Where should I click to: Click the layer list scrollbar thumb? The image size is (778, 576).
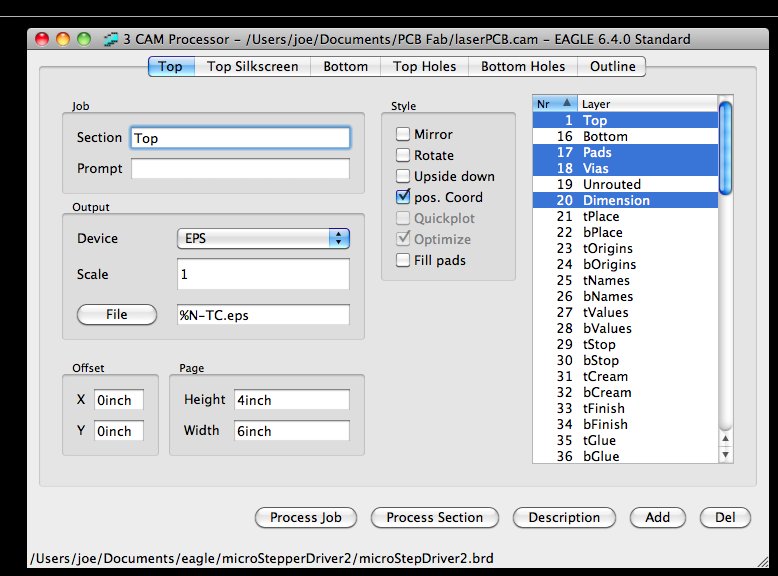[x=725, y=148]
